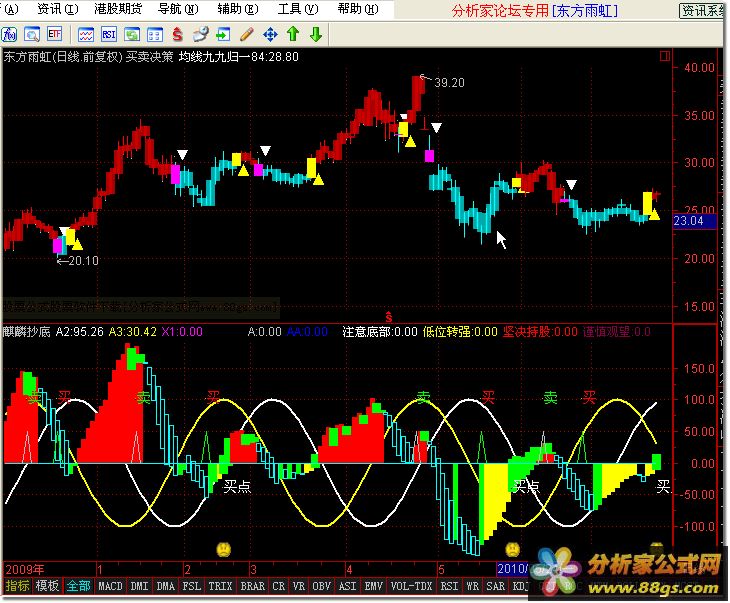730x603 pixels.
Task: Select the FSL indicator tab
Action: pos(192,586)
